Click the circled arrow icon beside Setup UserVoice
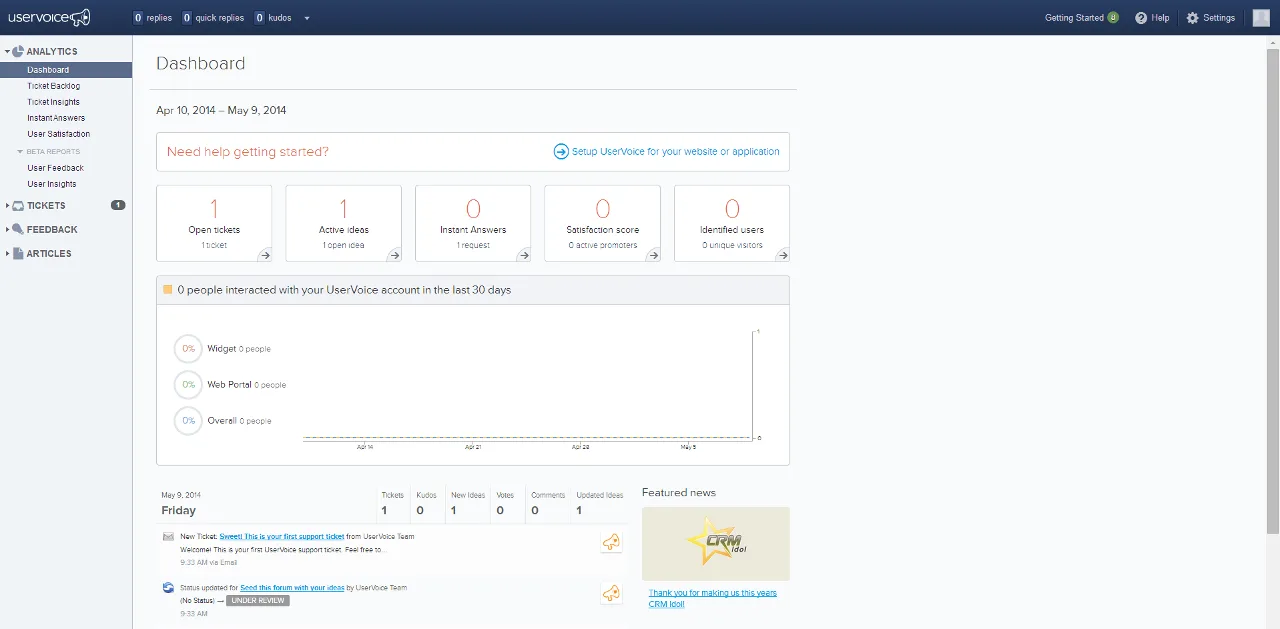Screen dimensions: 1280x629 point(561,152)
